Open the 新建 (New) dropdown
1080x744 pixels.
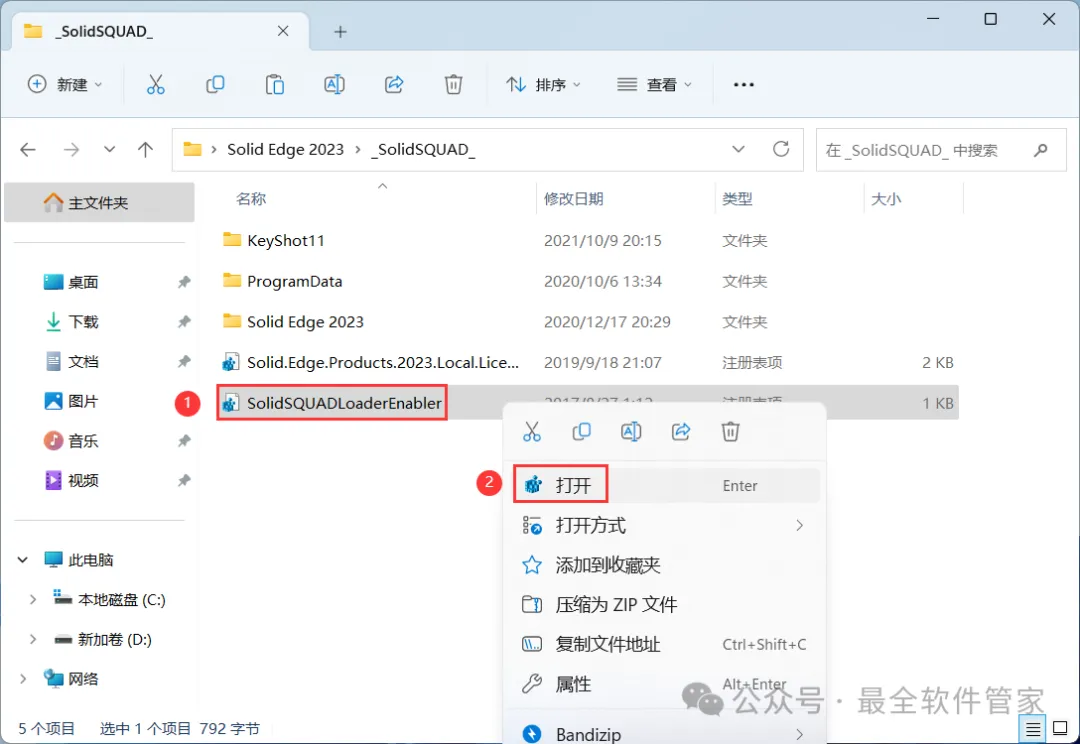tap(65, 85)
